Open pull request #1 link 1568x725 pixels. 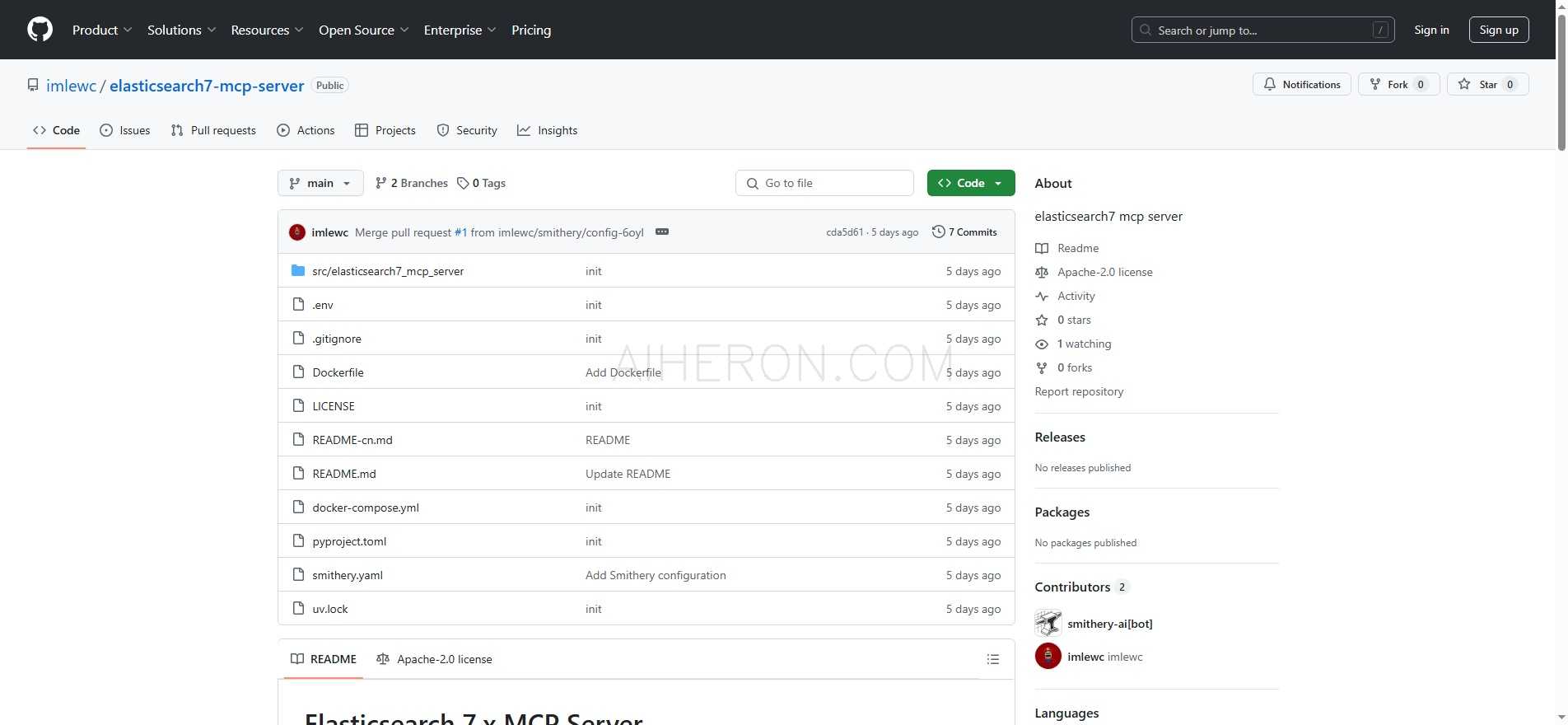click(x=460, y=232)
